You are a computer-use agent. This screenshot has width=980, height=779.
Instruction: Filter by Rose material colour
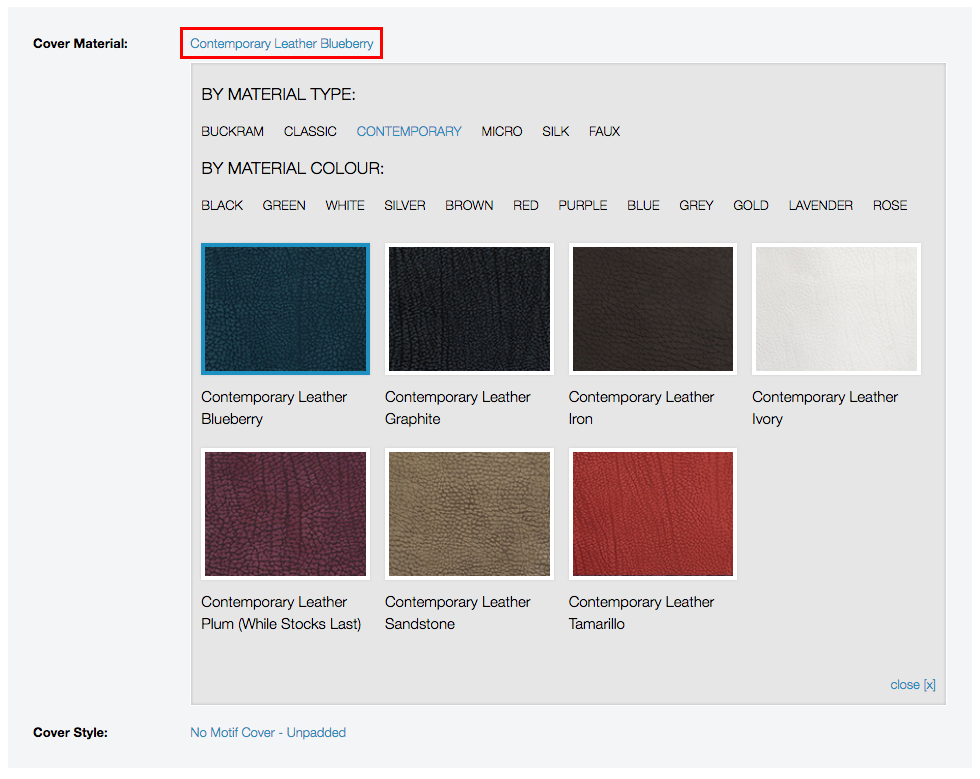[x=890, y=205]
